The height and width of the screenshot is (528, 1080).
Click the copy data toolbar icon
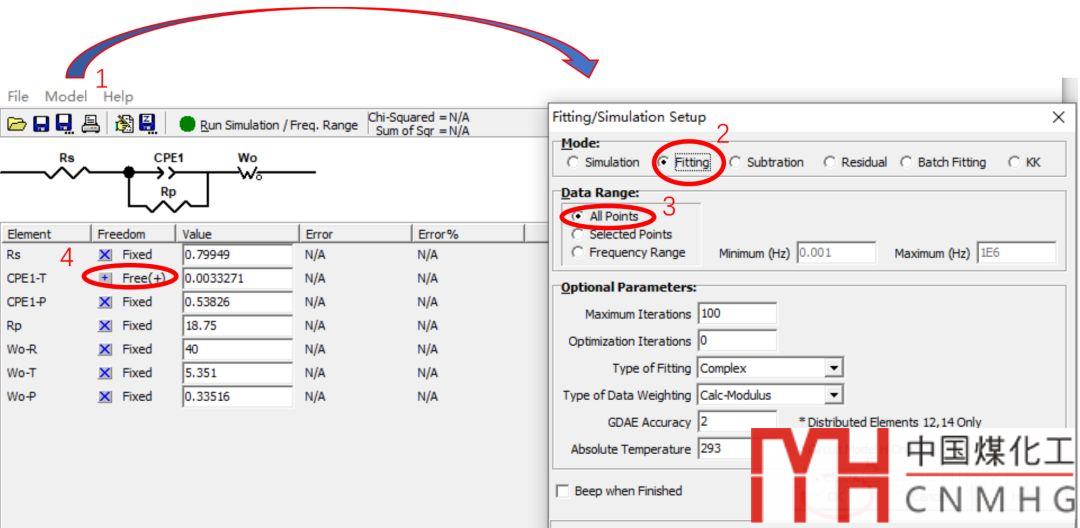[125, 124]
